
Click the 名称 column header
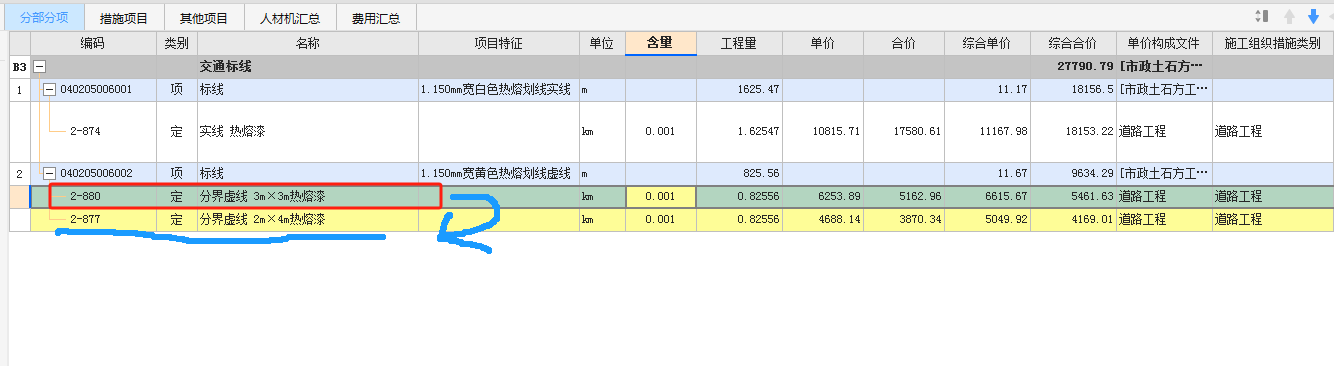click(x=308, y=44)
